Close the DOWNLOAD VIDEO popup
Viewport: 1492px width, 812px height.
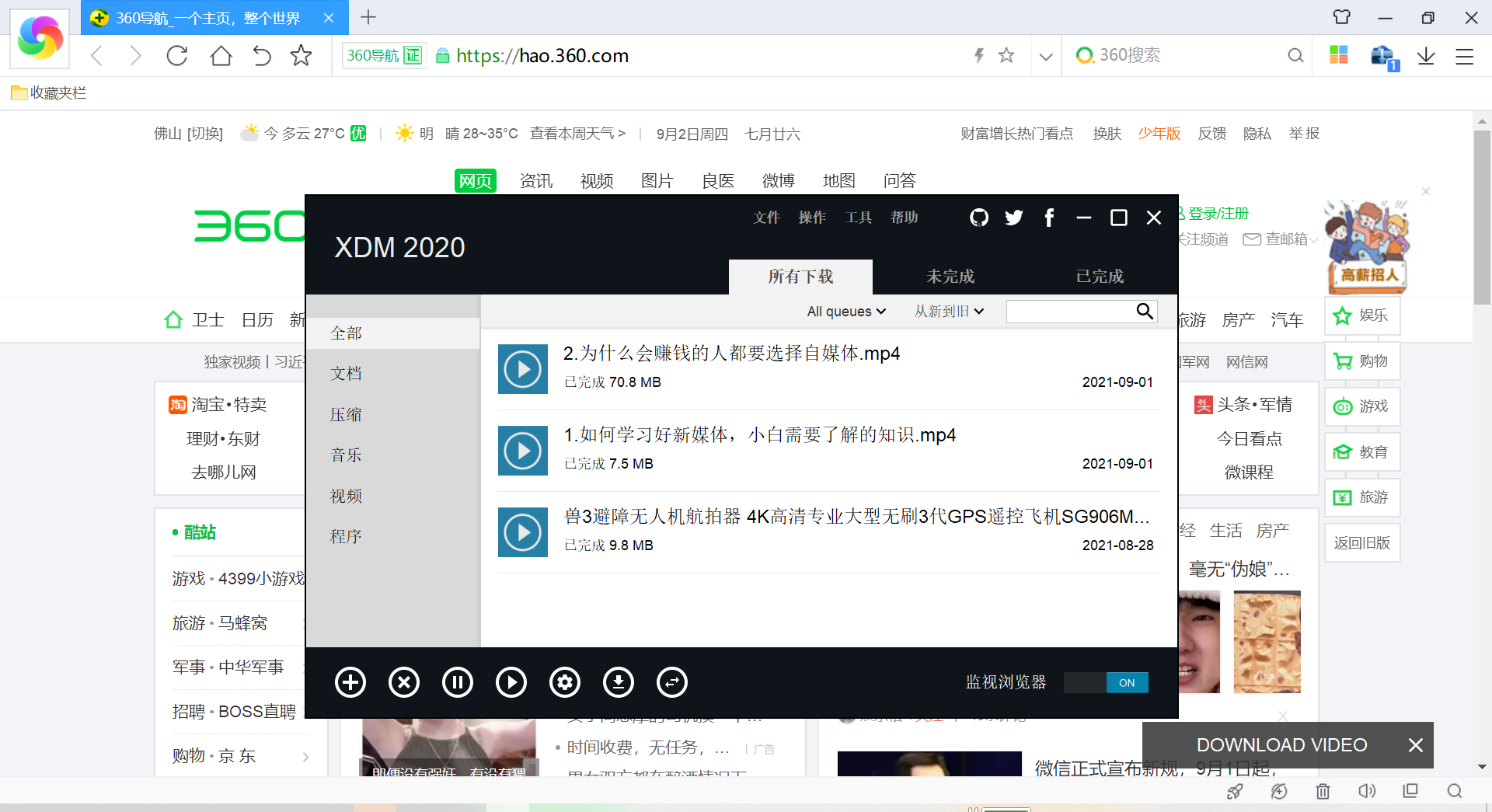[x=1416, y=745]
